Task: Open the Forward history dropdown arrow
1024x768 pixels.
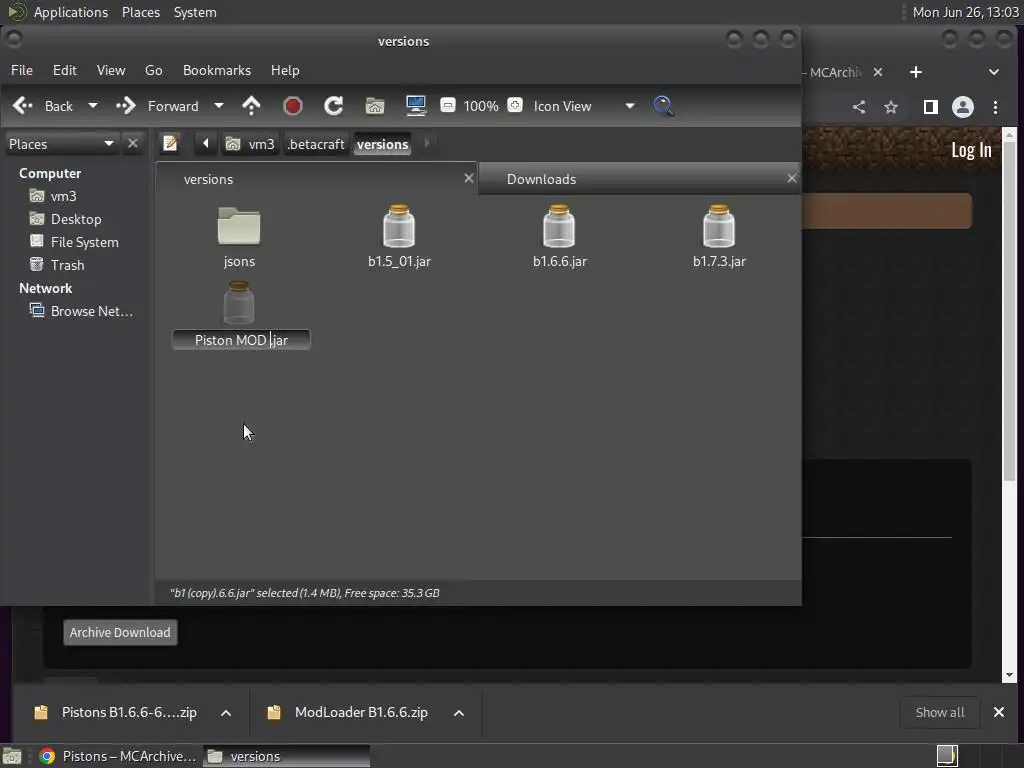Action: click(219, 106)
